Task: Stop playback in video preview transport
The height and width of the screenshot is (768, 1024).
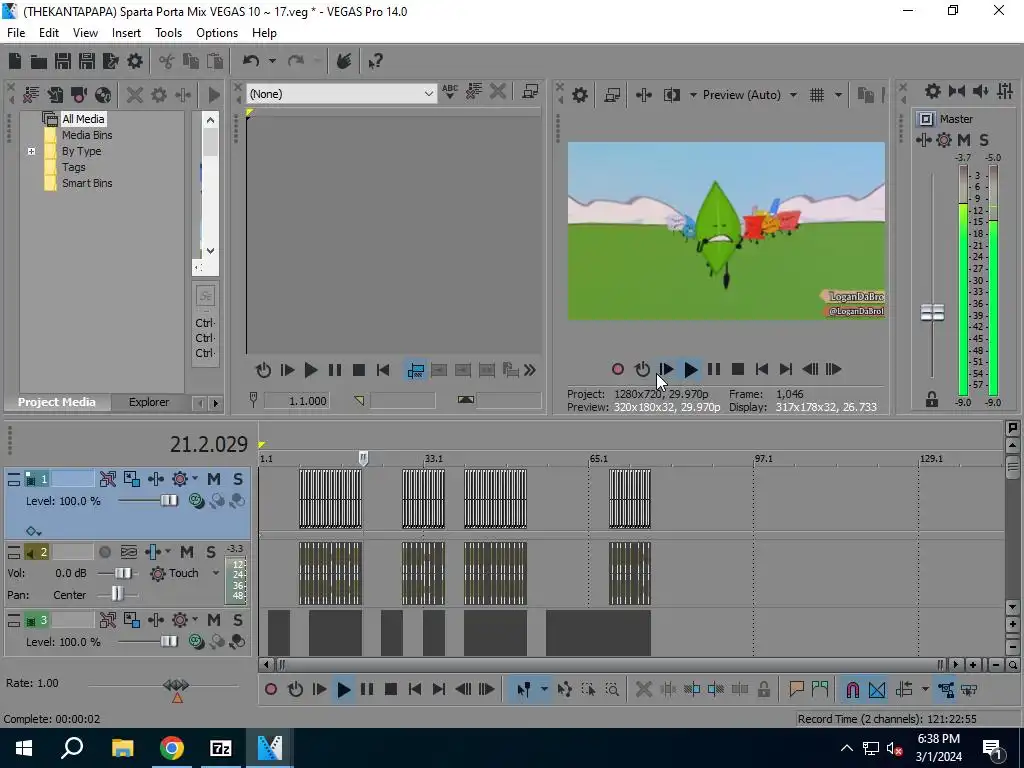Action: coord(738,370)
